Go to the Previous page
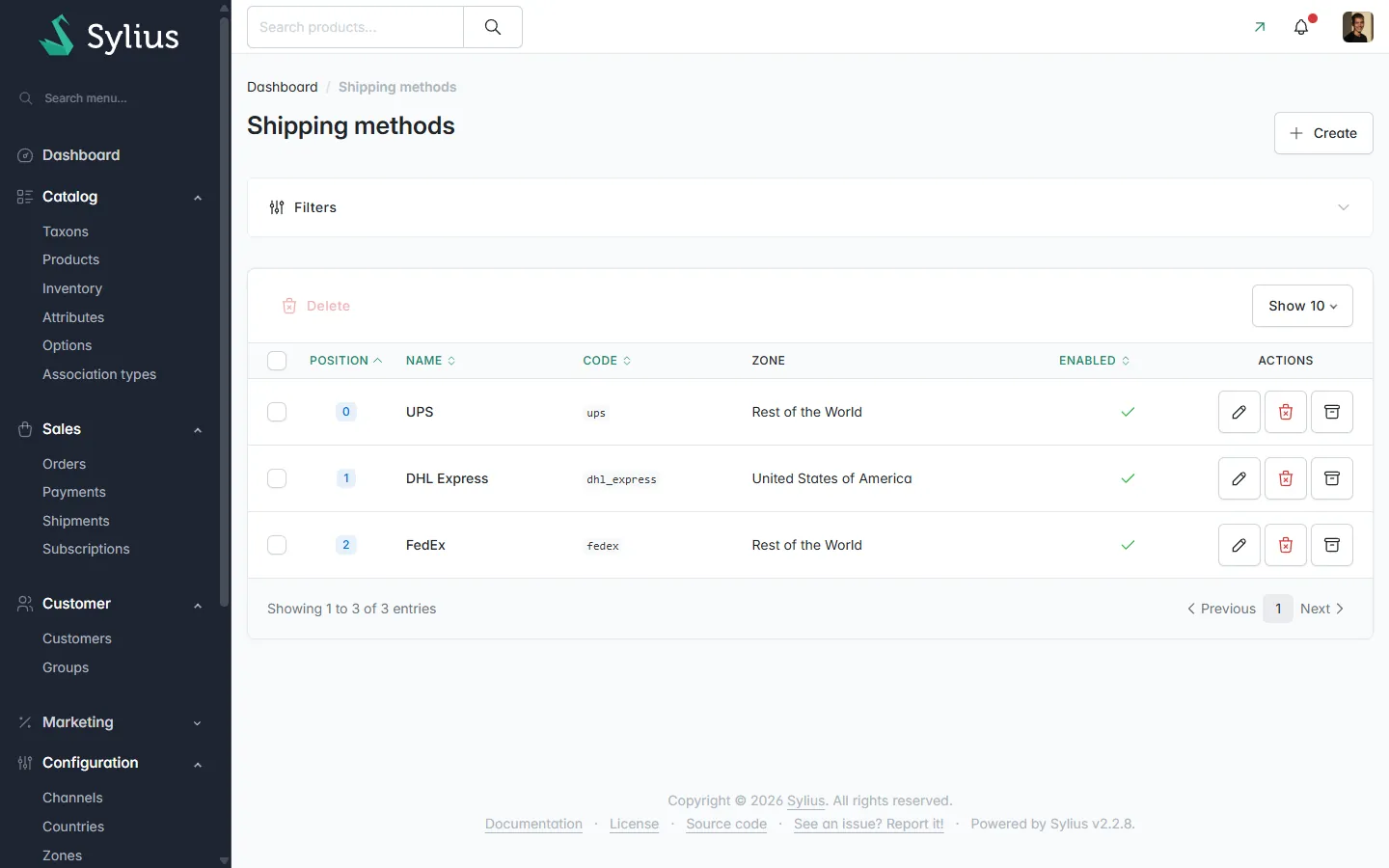Image resolution: width=1389 pixels, height=868 pixels. click(1221, 609)
